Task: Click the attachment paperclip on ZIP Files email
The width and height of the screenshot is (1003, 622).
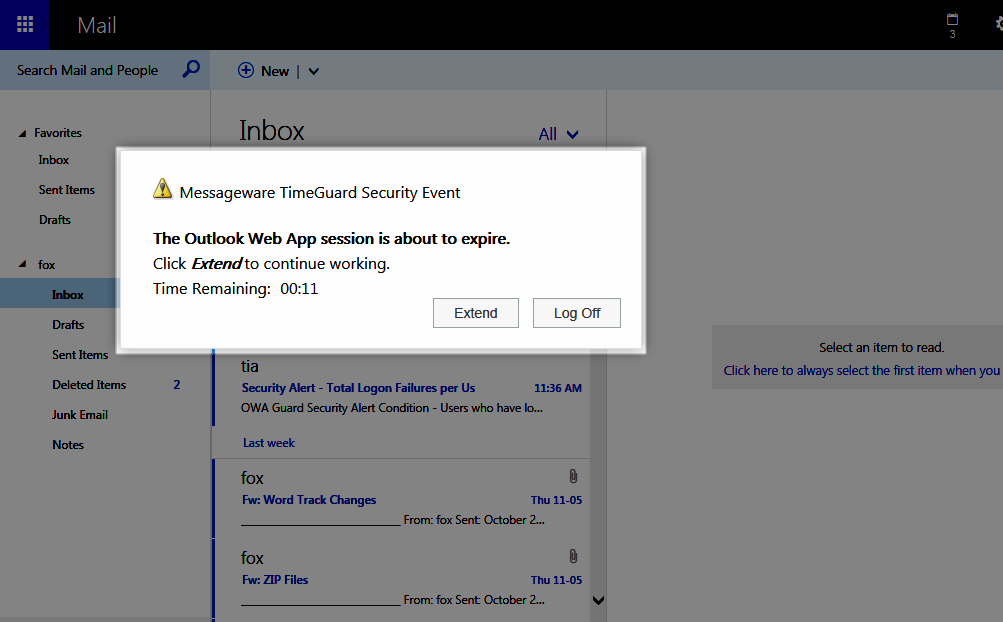Action: coord(573,556)
